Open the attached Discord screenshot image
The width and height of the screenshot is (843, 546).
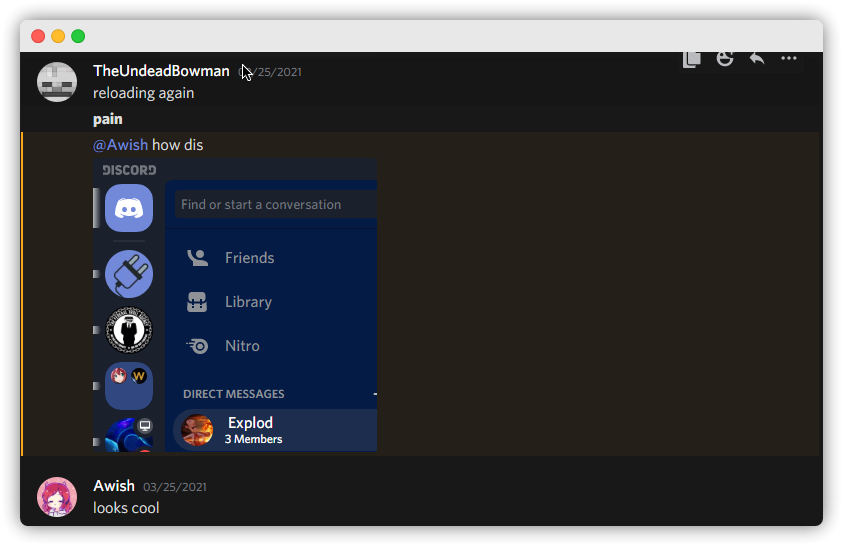click(235, 305)
